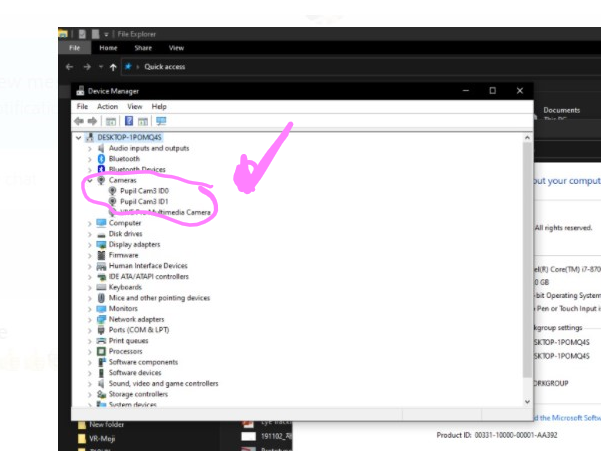
Task: Click the Ports (COM & LPT) icon
Action: [x=101, y=330]
